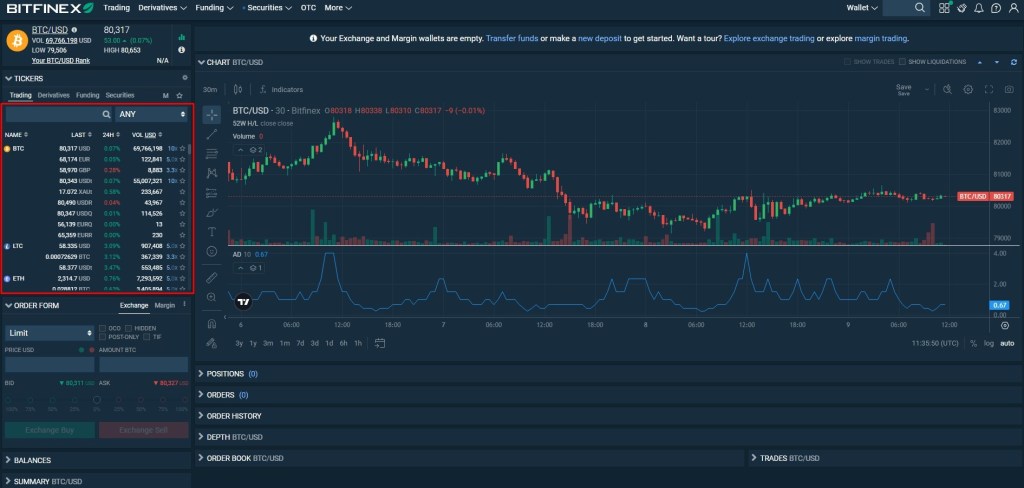This screenshot has width=1024, height=488.
Task: Open go-to-date calendar icon
Action: (380, 343)
